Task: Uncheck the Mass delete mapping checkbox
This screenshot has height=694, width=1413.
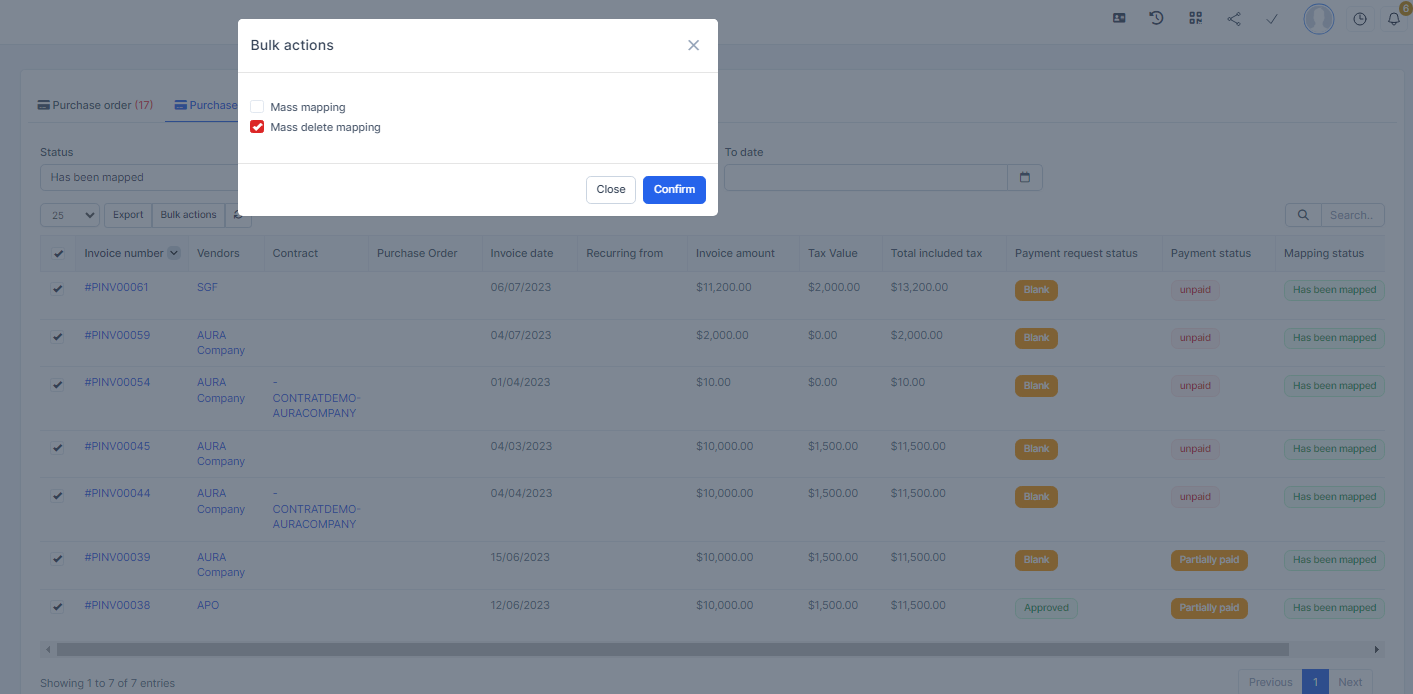Action: (x=257, y=127)
